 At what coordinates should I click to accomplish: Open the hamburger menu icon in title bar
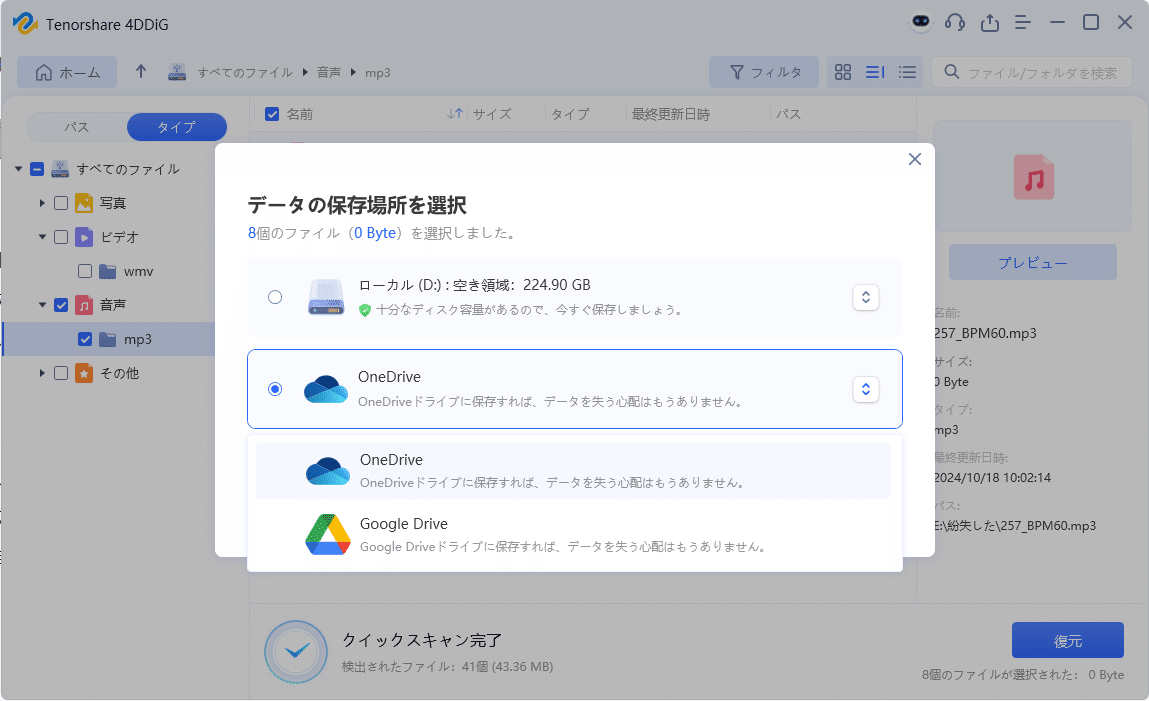click(x=1023, y=23)
